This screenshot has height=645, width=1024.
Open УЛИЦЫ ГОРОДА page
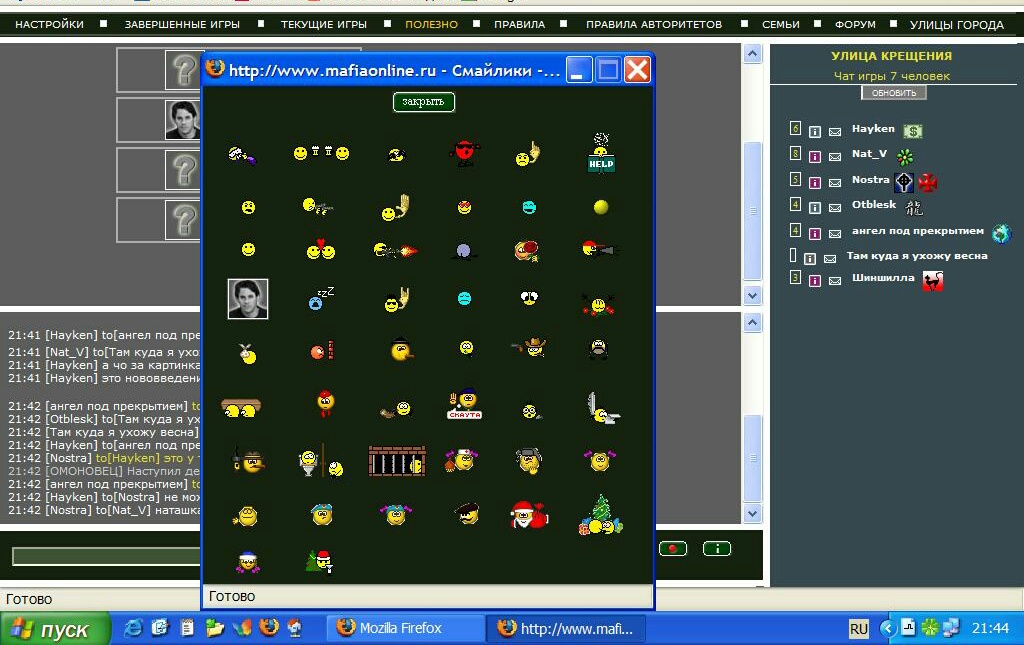[x=957, y=25]
